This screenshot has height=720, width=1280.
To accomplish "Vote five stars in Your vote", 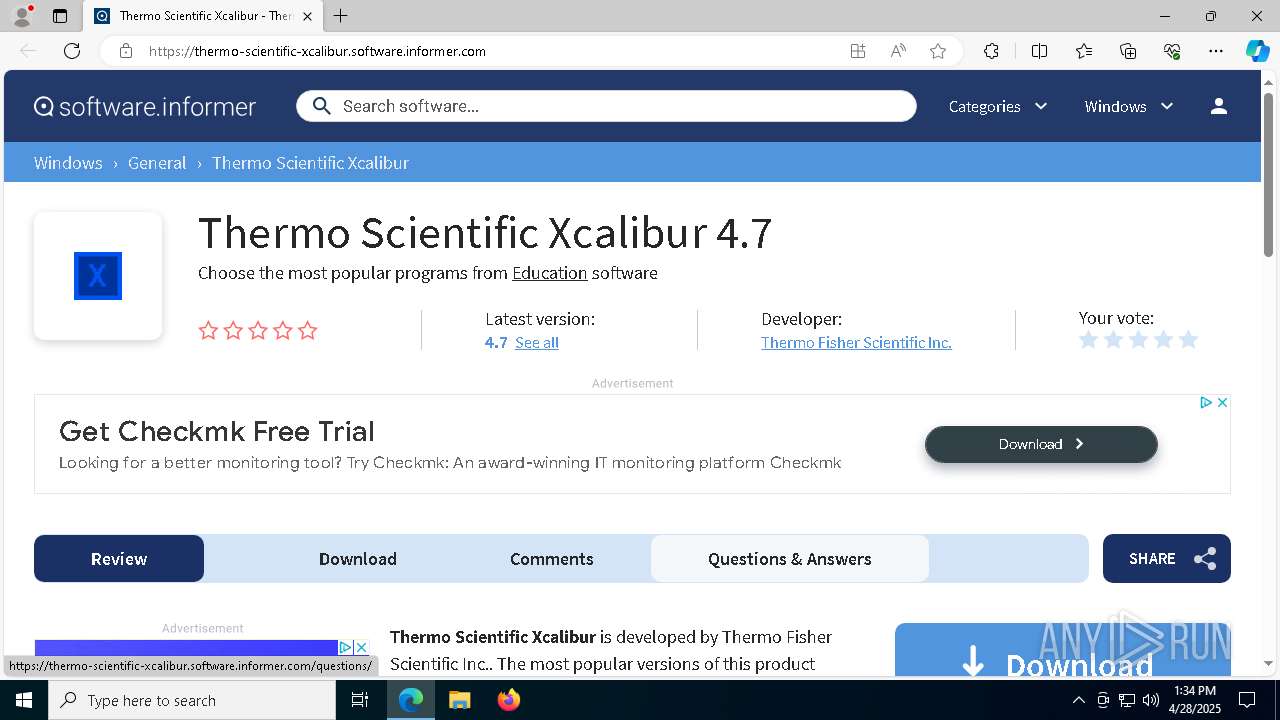I will (1188, 340).
